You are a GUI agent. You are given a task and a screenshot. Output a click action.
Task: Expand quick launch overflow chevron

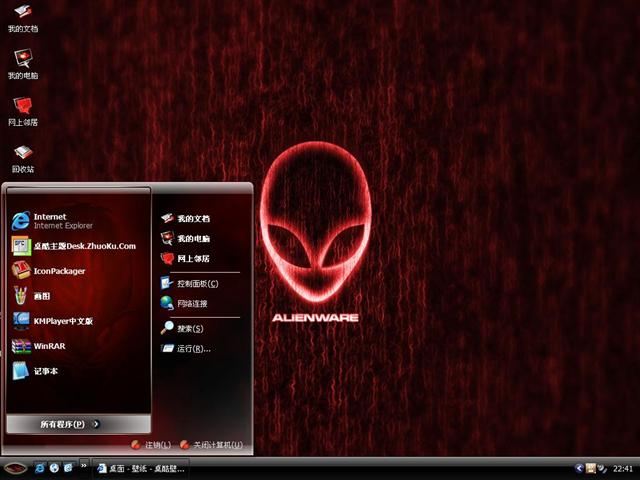pyautogui.click(x=84, y=465)
